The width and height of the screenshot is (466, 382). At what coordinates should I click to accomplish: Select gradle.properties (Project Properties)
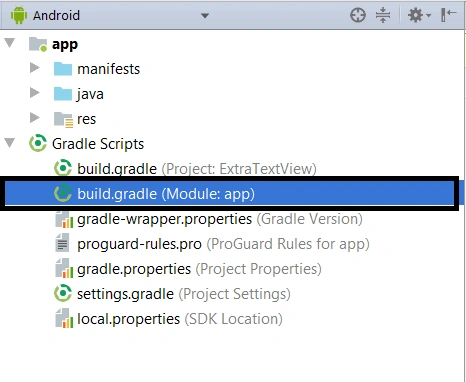point(199,269)
